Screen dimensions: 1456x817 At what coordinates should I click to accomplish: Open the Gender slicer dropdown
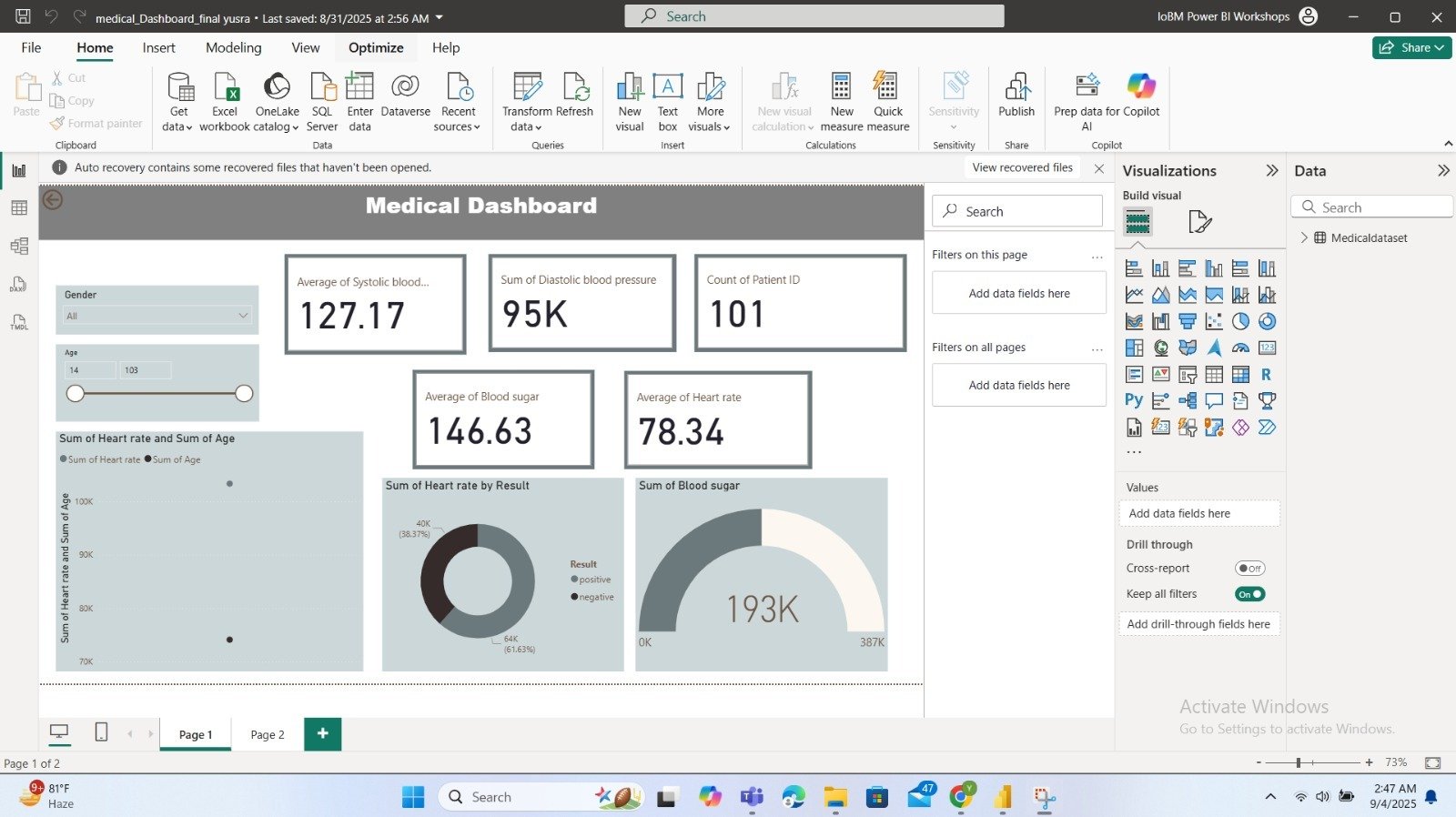tap(243, 316)
